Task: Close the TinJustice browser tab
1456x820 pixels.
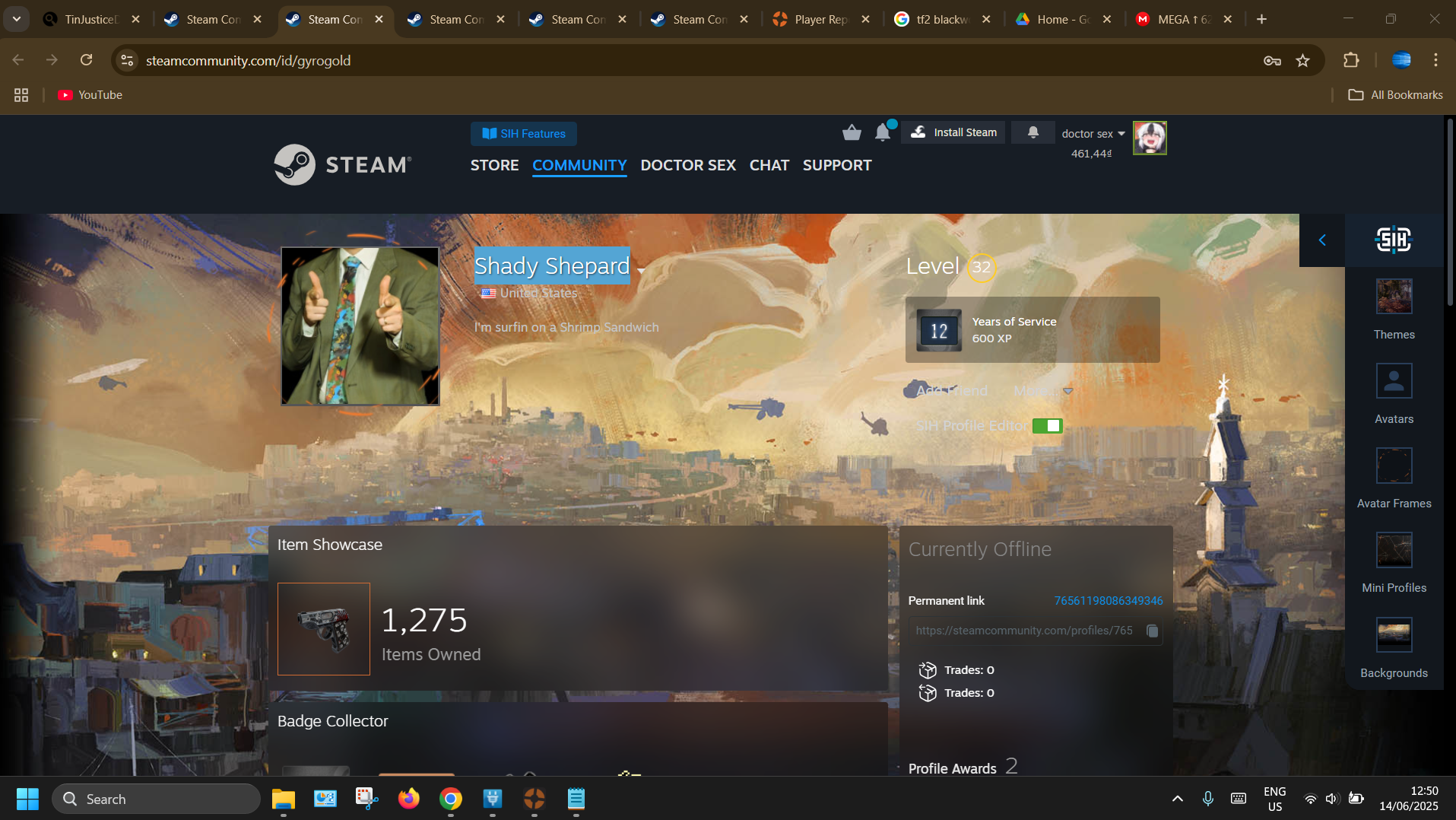Action: 135,20
